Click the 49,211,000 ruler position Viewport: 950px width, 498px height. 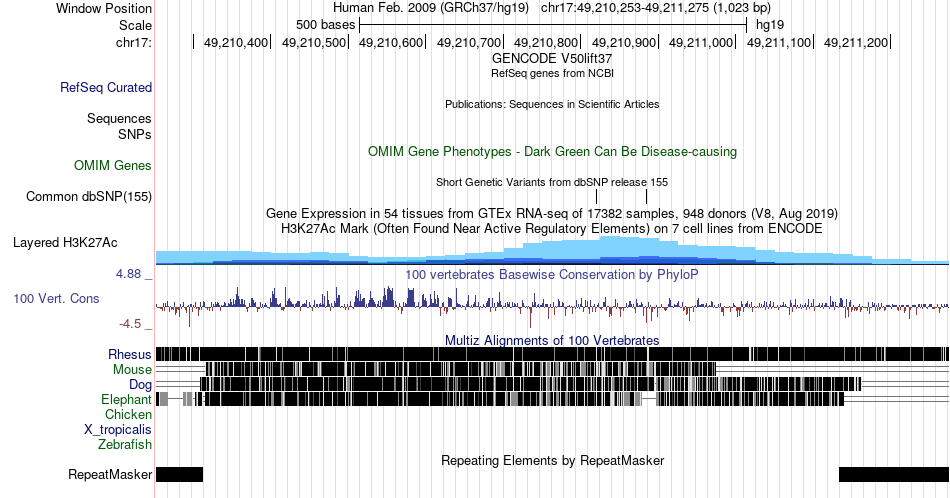click(x=700, y=42)
